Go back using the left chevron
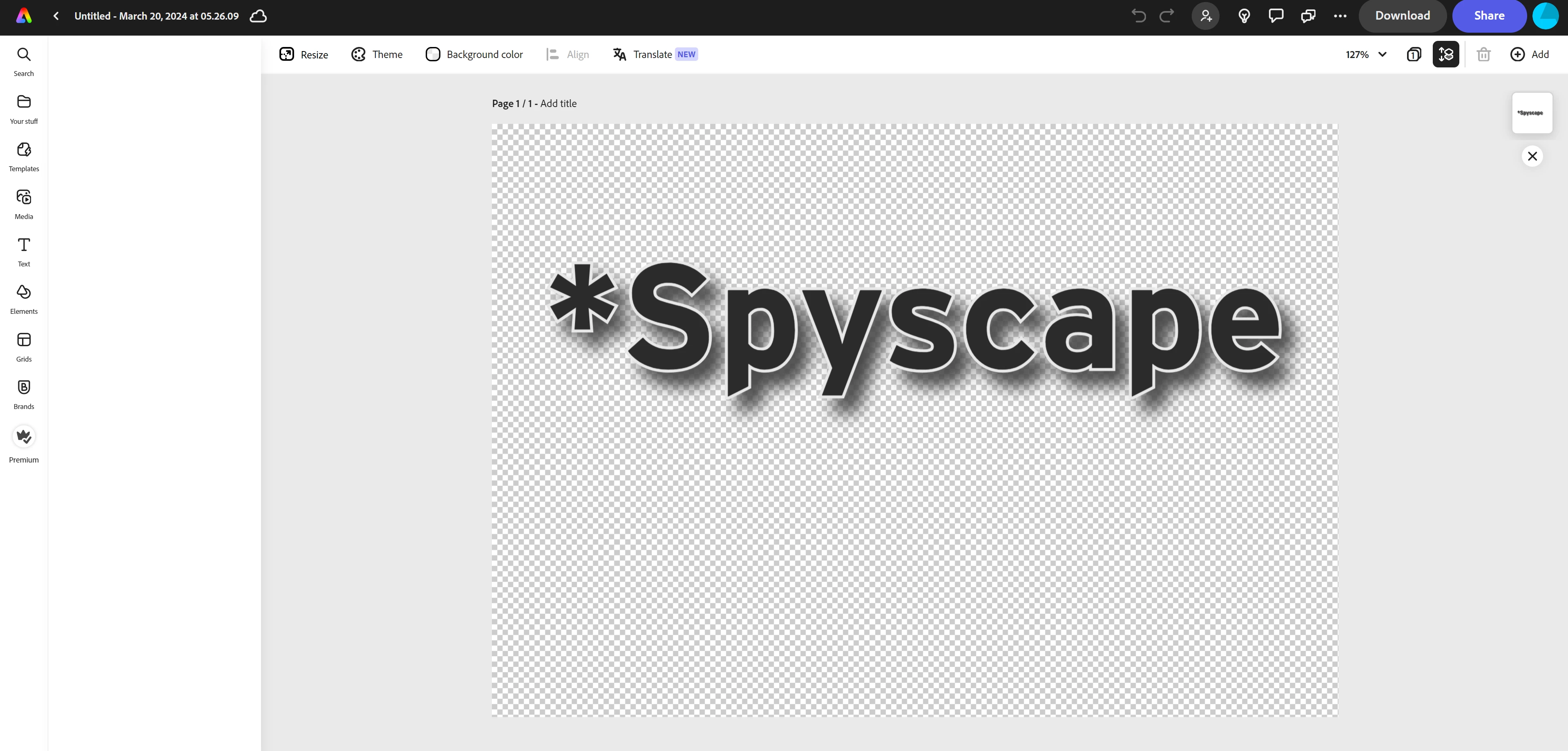This screenshot has height=751, width=1568. click(x=56, y=16)
